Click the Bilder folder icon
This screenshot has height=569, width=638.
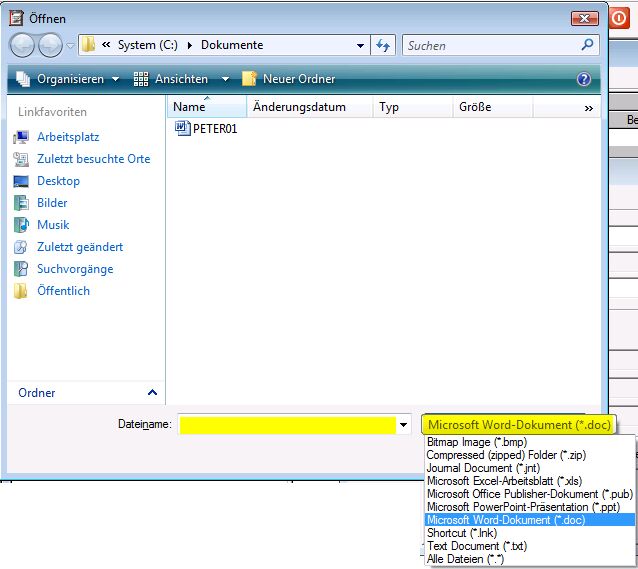point(21,203)
